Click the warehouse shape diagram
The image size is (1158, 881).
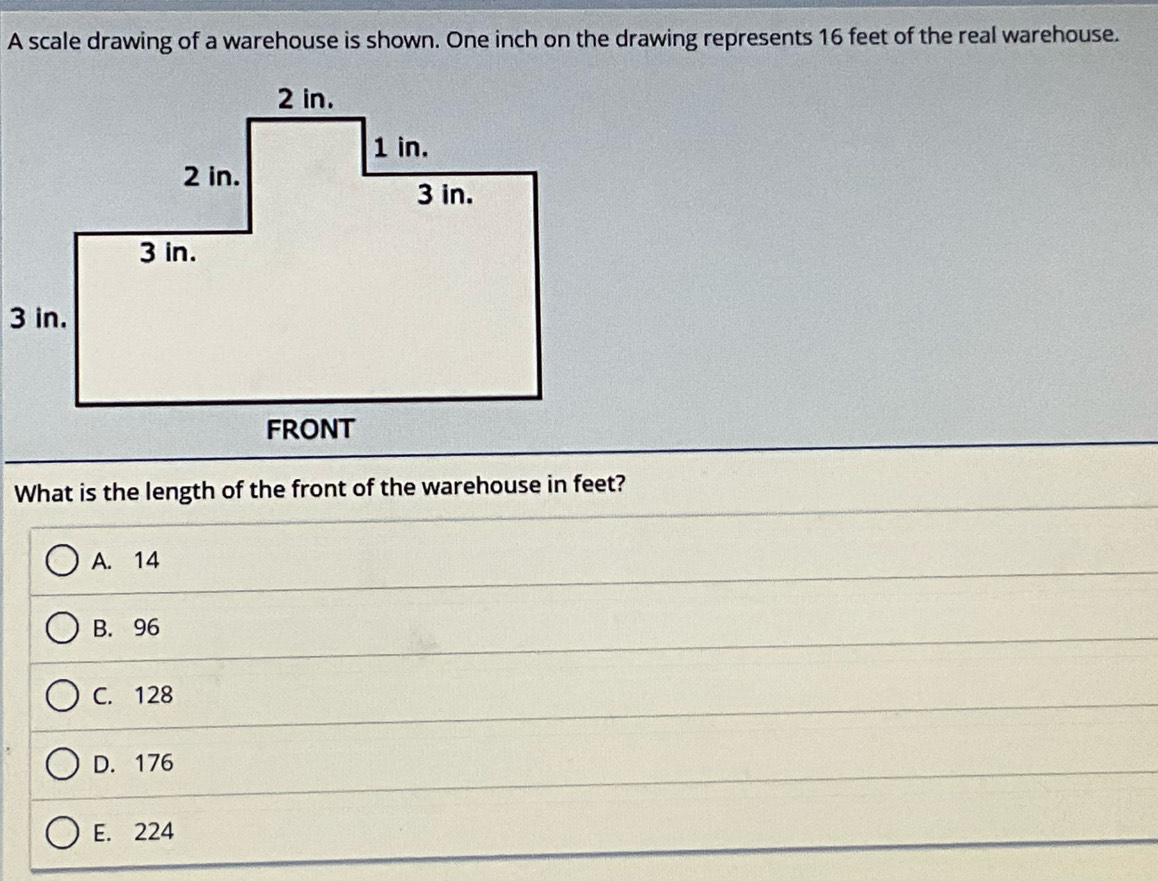(308, 261)
